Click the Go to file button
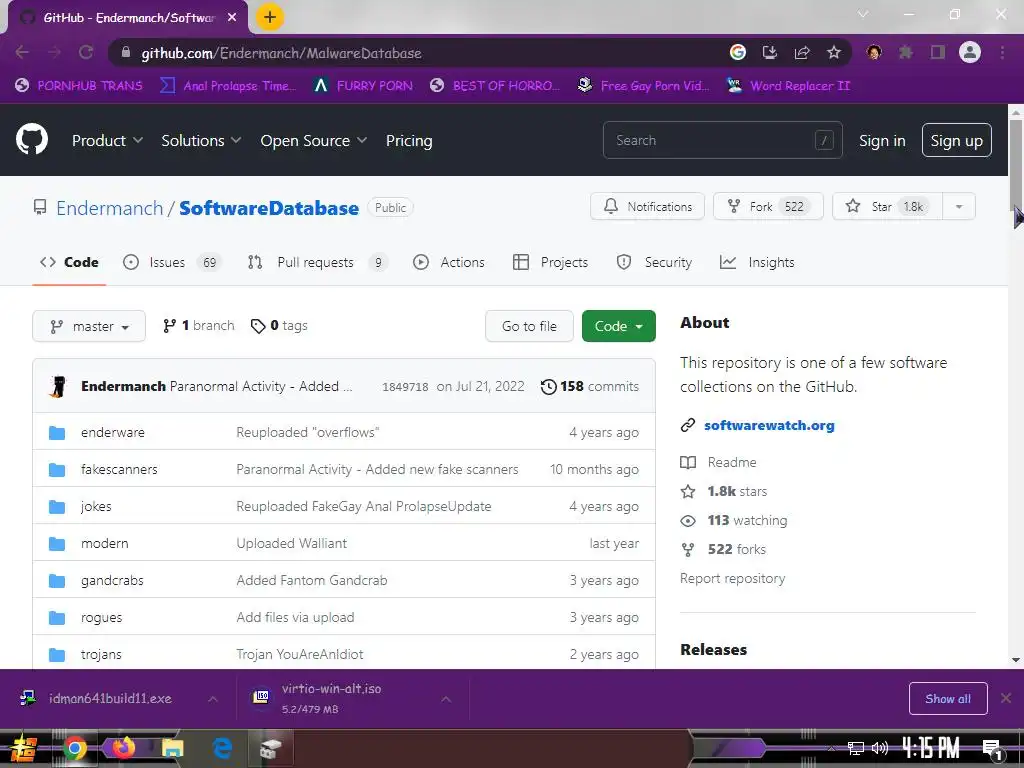Image resolution: width=1024 pixels, height=768 pixels. (529, 326)
